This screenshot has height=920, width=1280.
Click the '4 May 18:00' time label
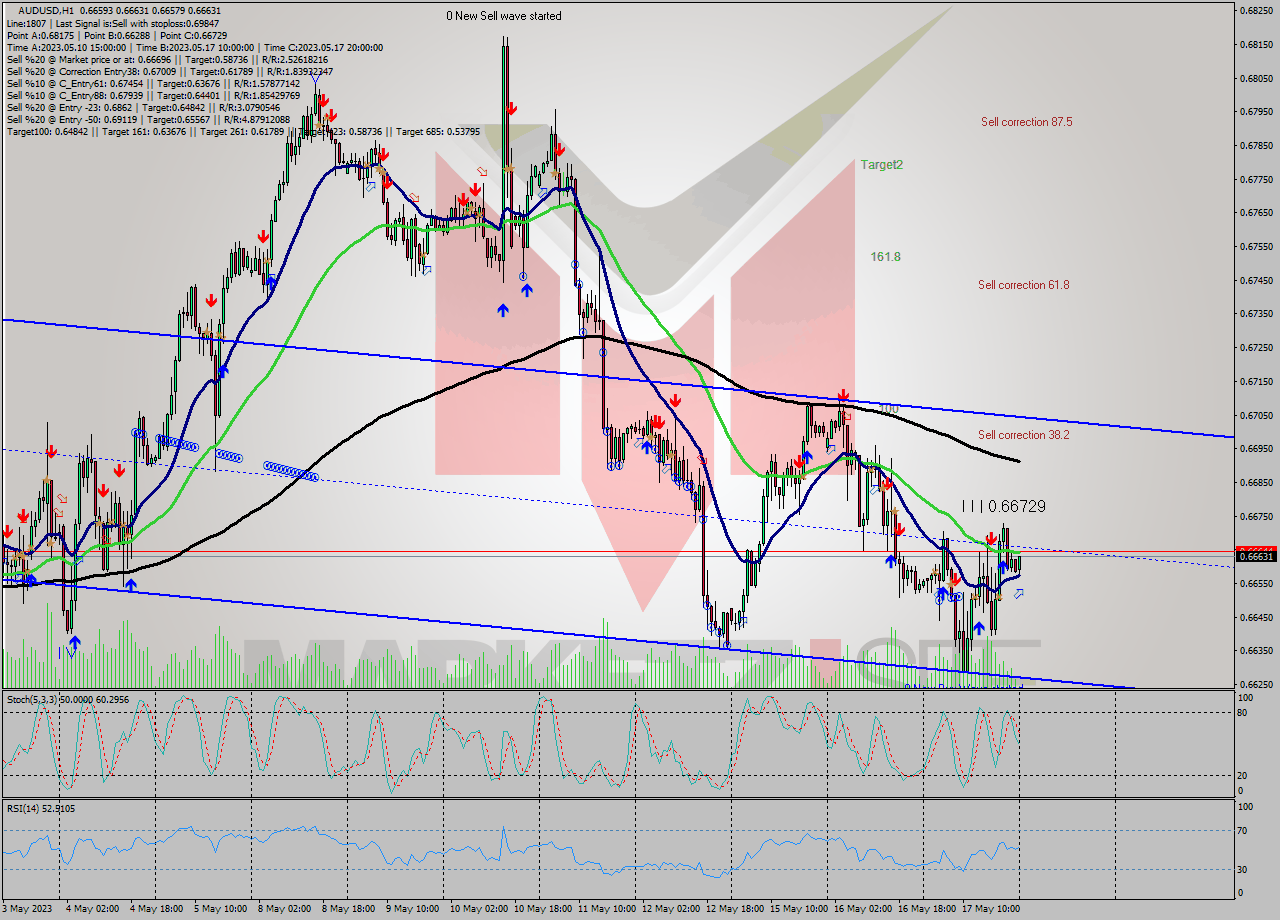point(156,910)
